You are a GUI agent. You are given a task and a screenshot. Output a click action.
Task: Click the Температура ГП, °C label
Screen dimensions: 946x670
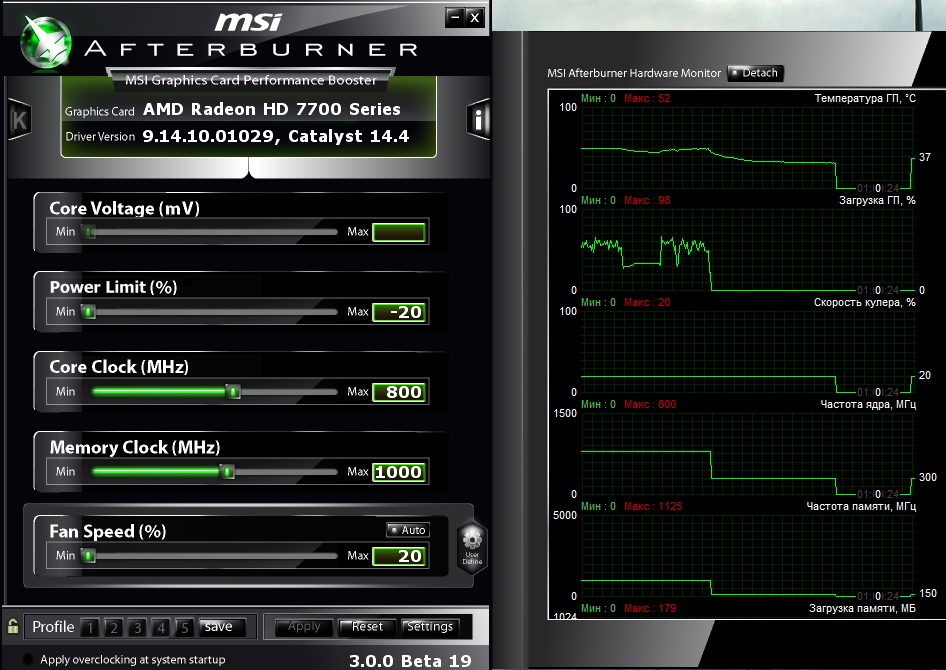point(865,98)
